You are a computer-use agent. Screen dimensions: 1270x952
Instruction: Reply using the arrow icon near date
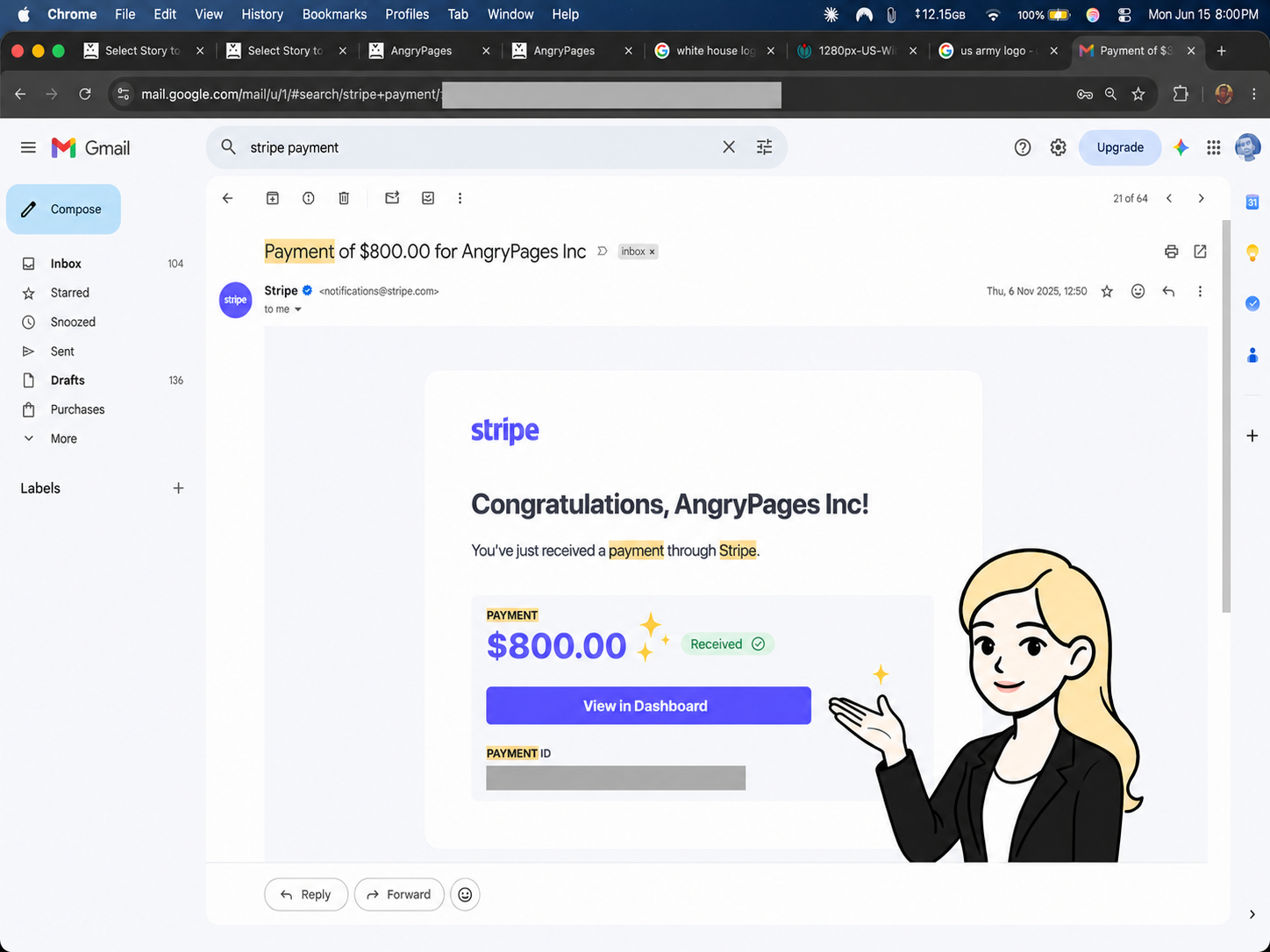coord(1168,291)
